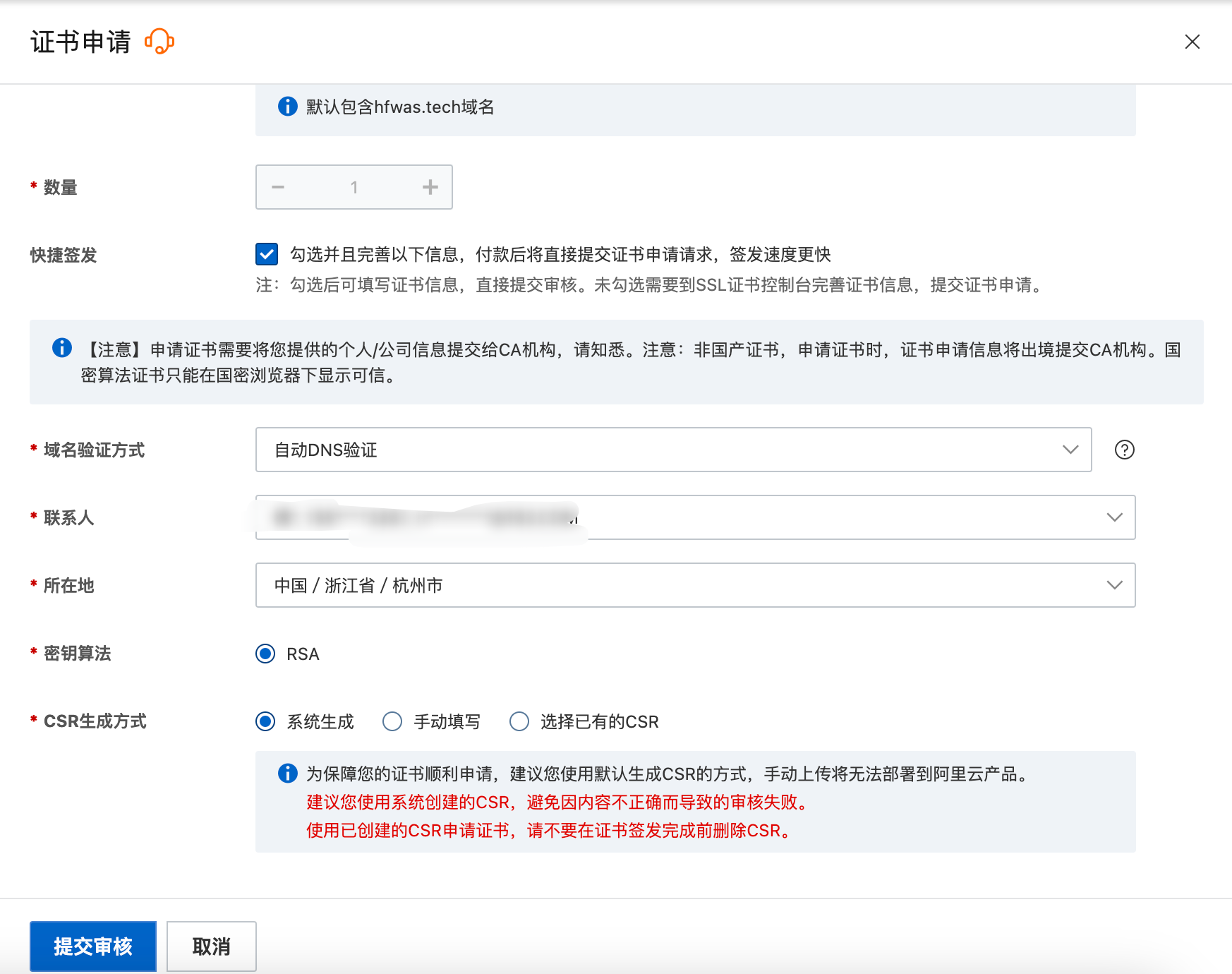Viewport: 1232px width, 974px height.
Task: Click the info icon in 【注意】 notice
Action: (x=62, y=348)
